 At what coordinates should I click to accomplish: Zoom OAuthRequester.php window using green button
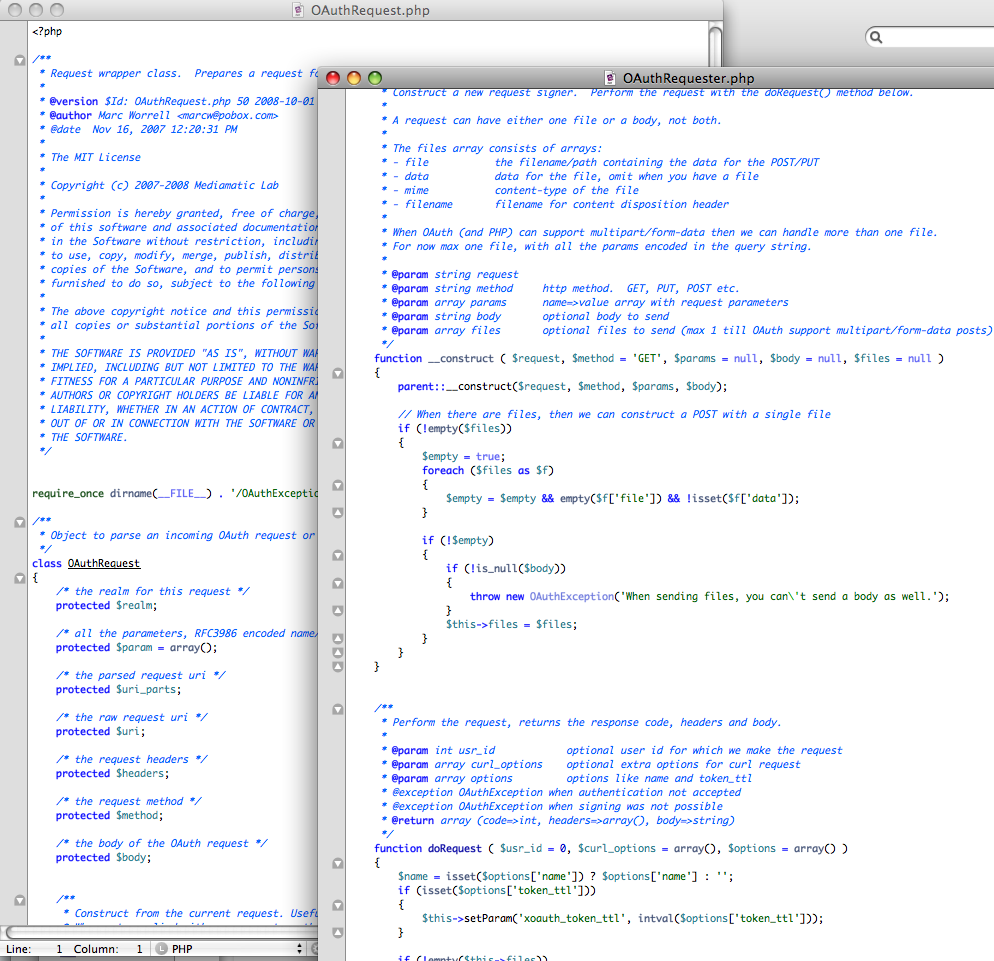click(375, 78)
